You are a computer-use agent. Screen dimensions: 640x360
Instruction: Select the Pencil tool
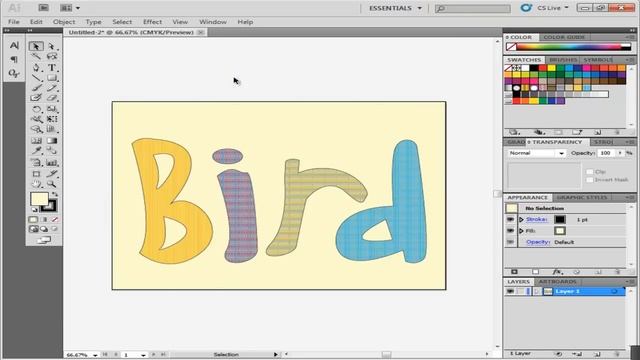coord(51,87)
